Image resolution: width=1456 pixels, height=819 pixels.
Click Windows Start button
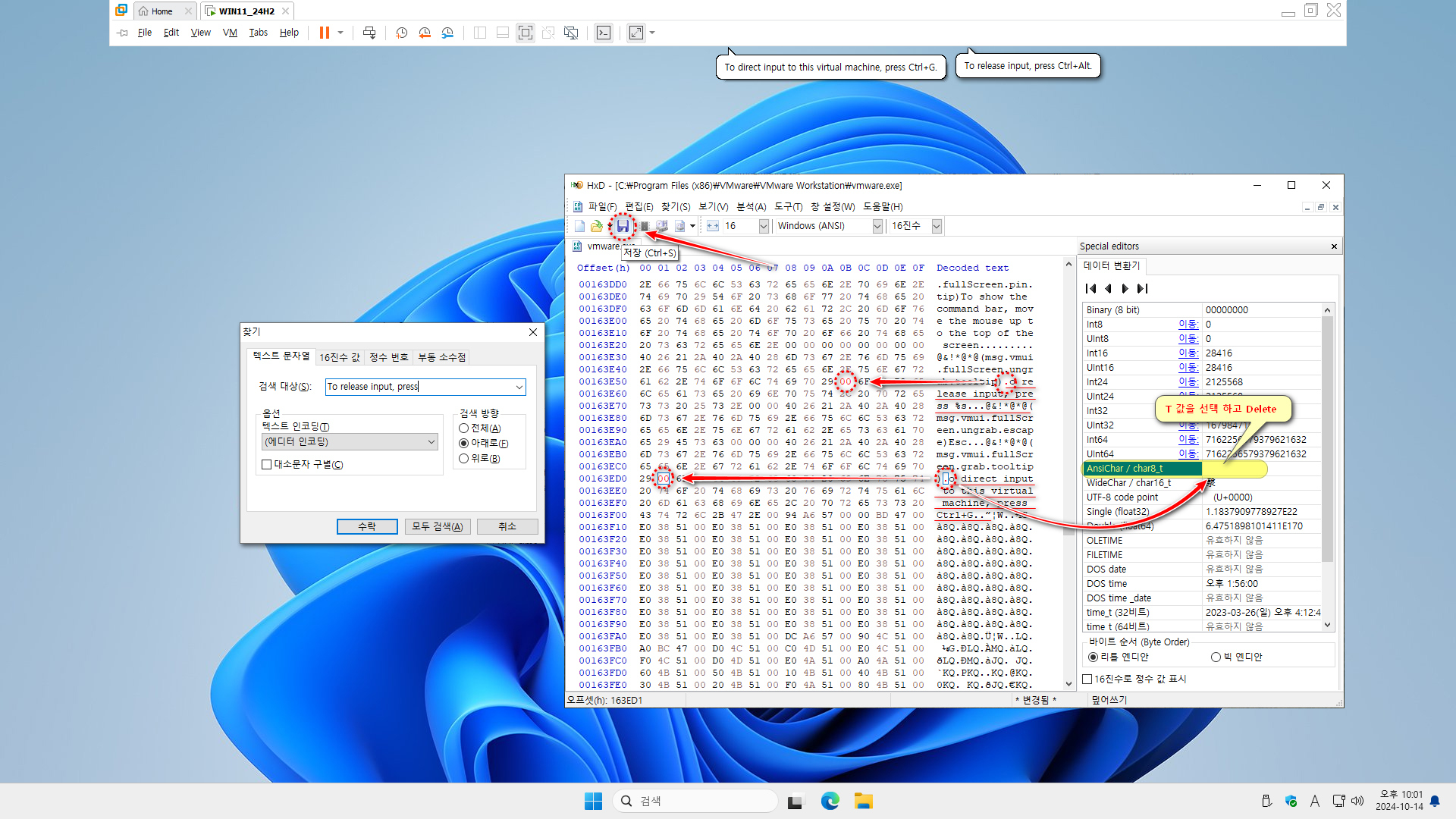tap(593, 801)
